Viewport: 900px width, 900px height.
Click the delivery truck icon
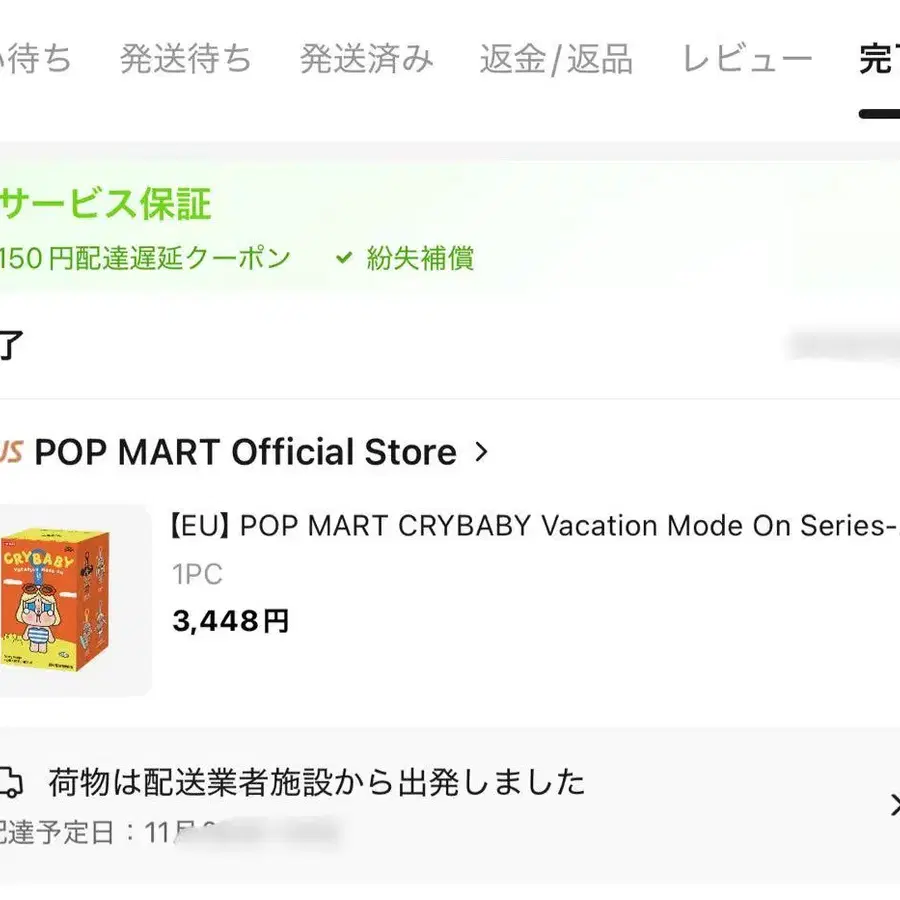(x=9, y=782)
